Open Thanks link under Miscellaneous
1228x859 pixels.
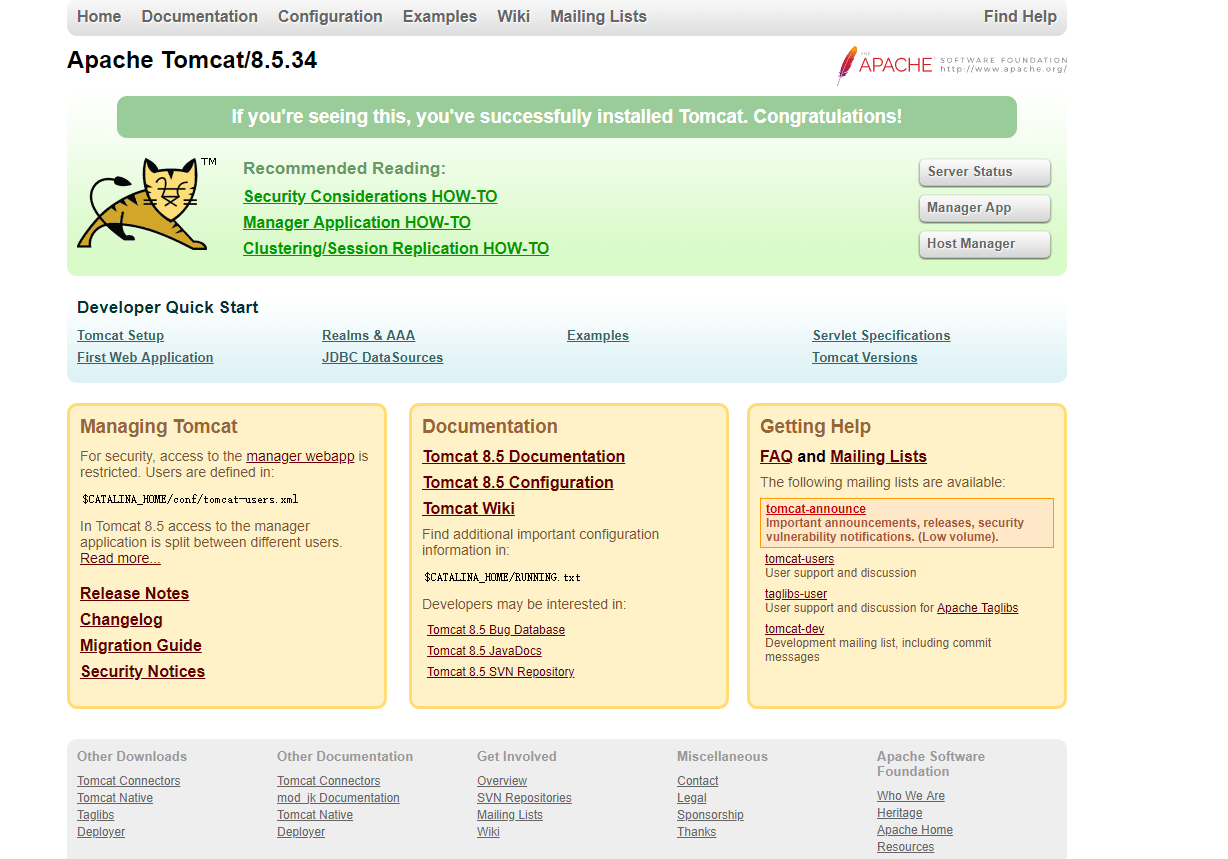697,832
